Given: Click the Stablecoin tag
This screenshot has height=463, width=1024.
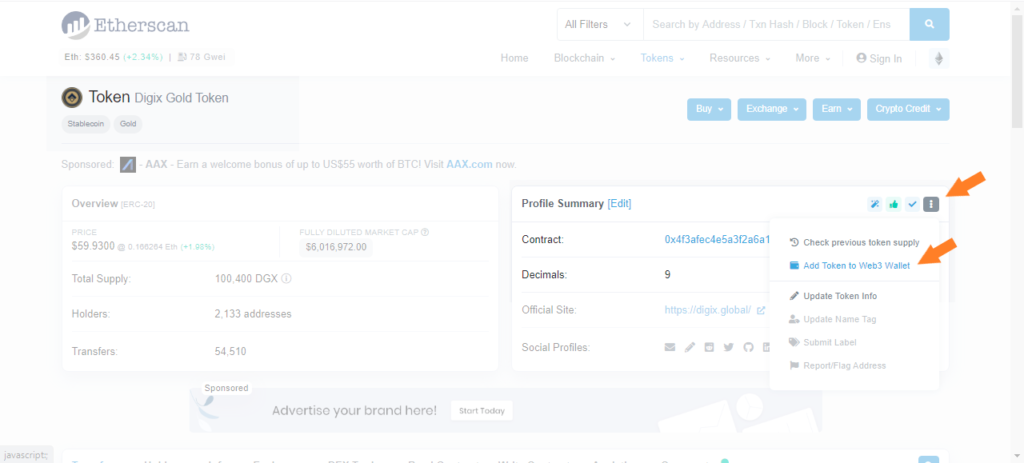Looking at the screenshot, I should pyautogui.click(x=86, y=123).
